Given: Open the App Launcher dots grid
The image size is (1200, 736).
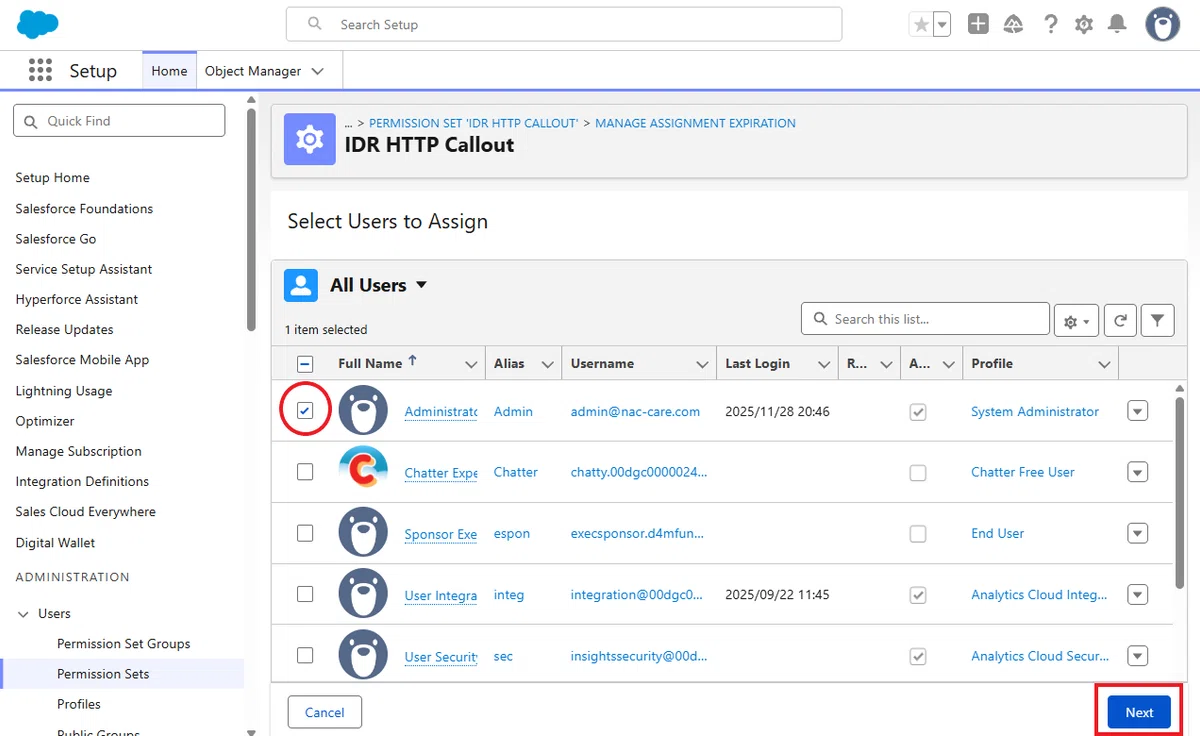Looking at the screenshot, I should tap(40, 70).
